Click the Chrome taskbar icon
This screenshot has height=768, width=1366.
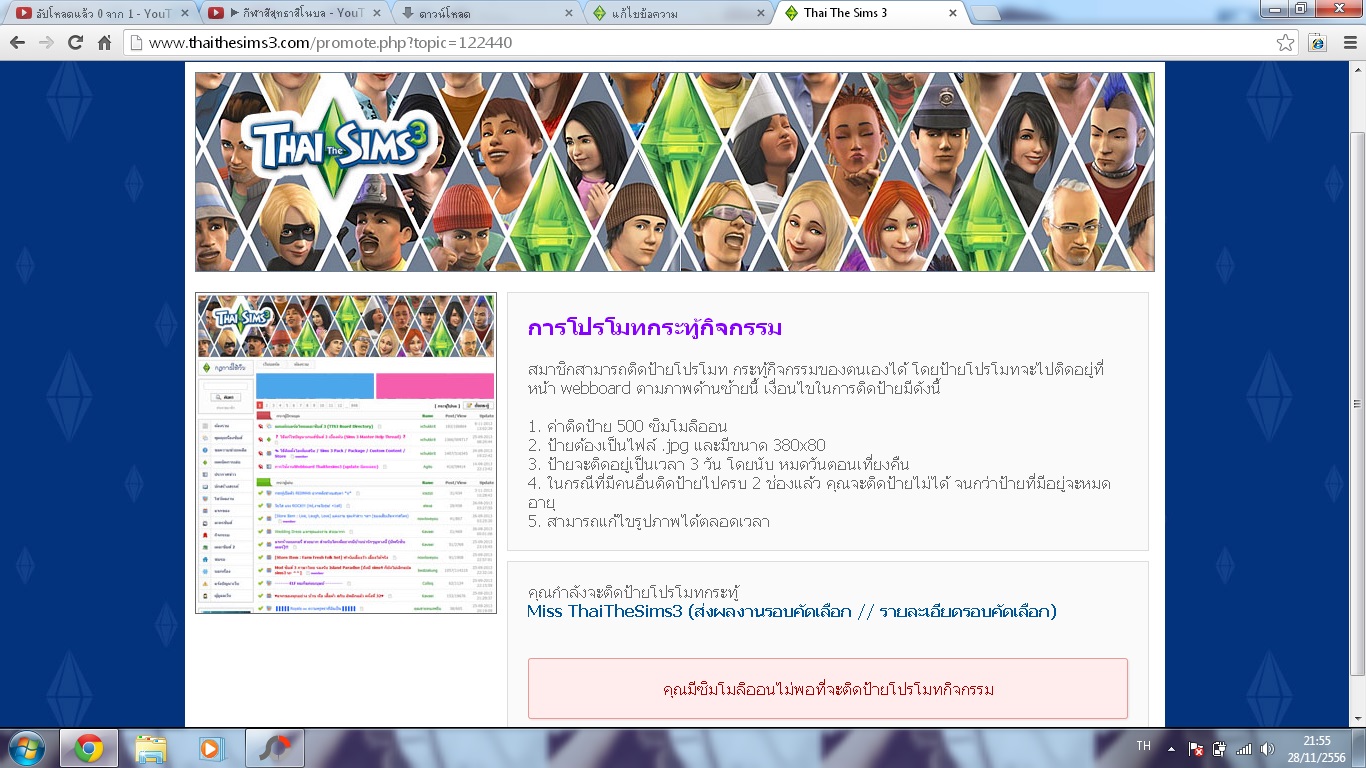coord(89,748)
